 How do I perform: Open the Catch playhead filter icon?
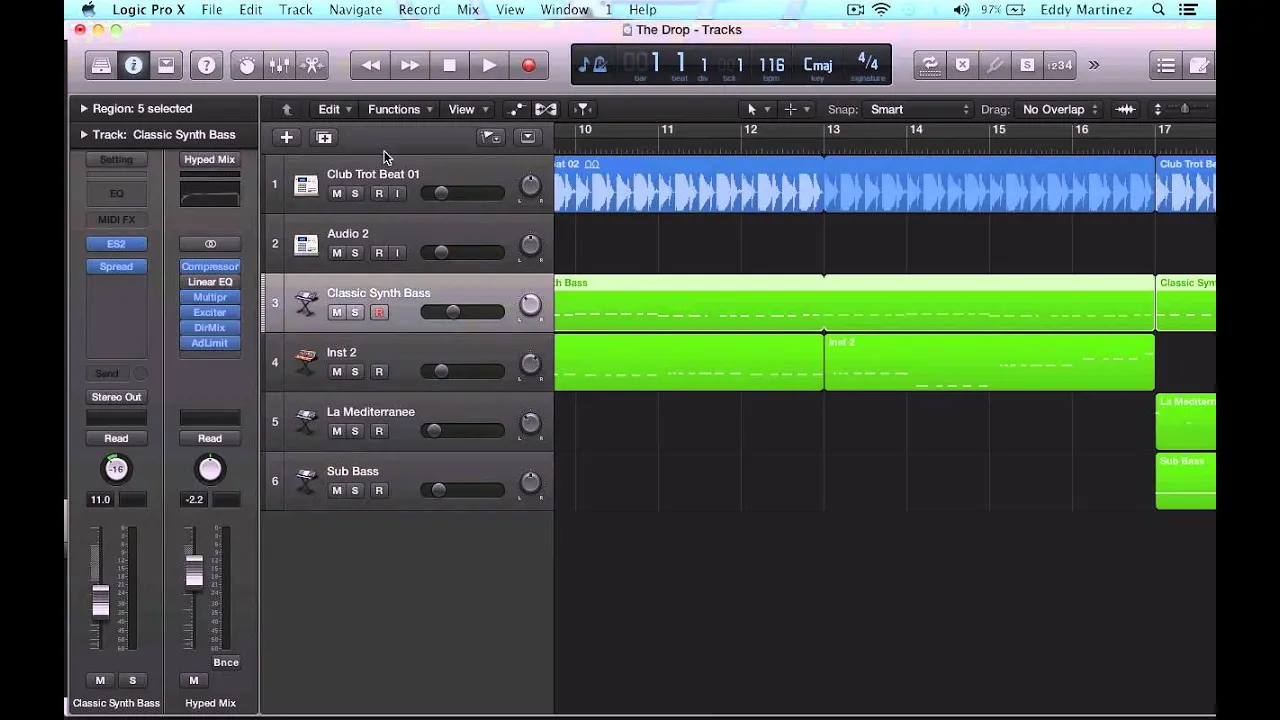pyautogui.click(x=583, y=109)
